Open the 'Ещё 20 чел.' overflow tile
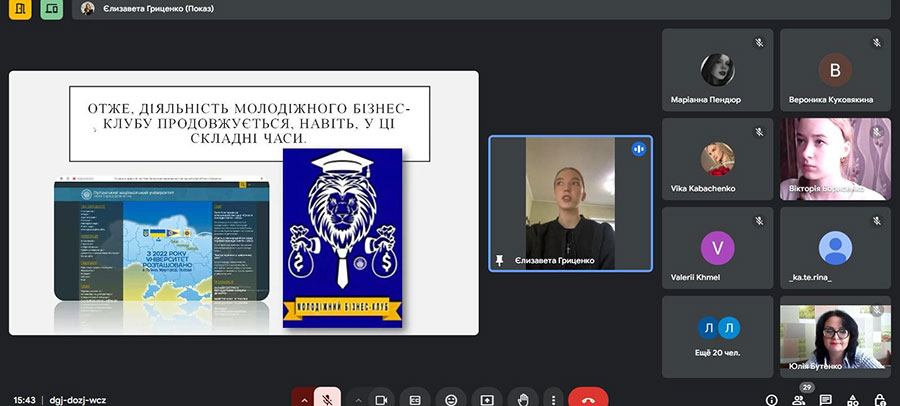The height and width of the screenshot is (406, 900). [x=717, y=337]
